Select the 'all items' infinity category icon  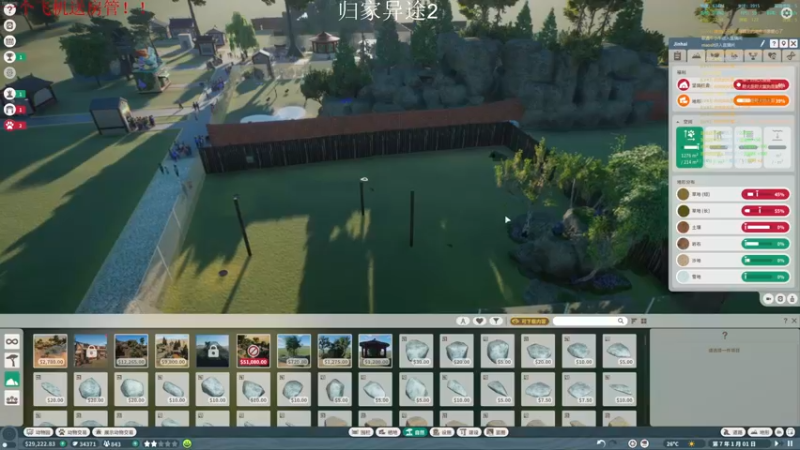12,341
